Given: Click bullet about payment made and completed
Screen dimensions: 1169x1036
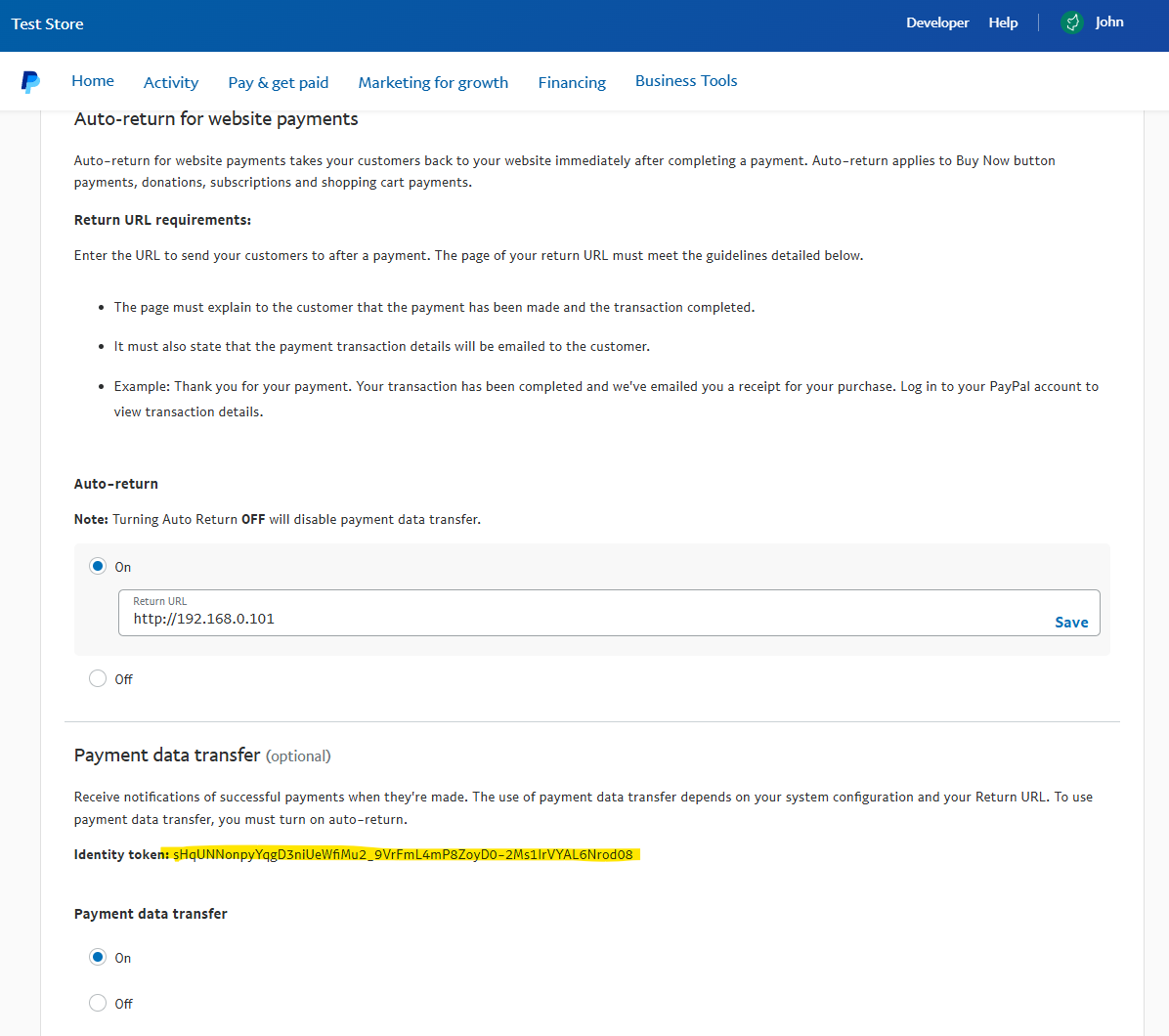Looking at the screenshot, I should 434,307.
